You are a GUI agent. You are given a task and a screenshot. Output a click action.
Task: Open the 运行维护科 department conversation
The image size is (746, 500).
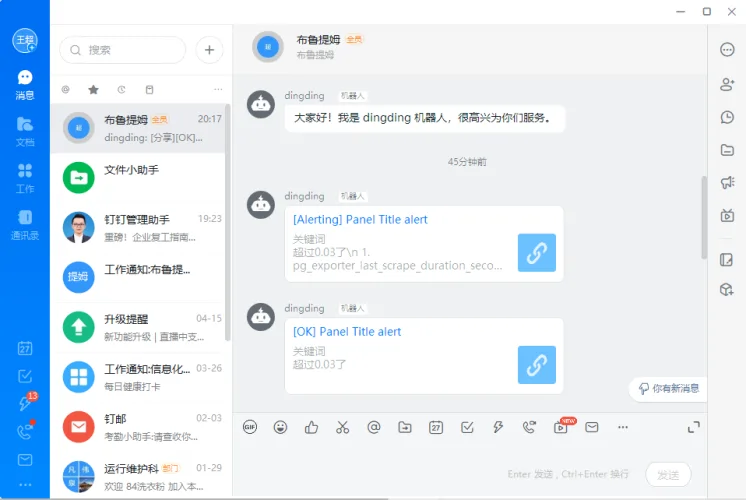point(138,476)
